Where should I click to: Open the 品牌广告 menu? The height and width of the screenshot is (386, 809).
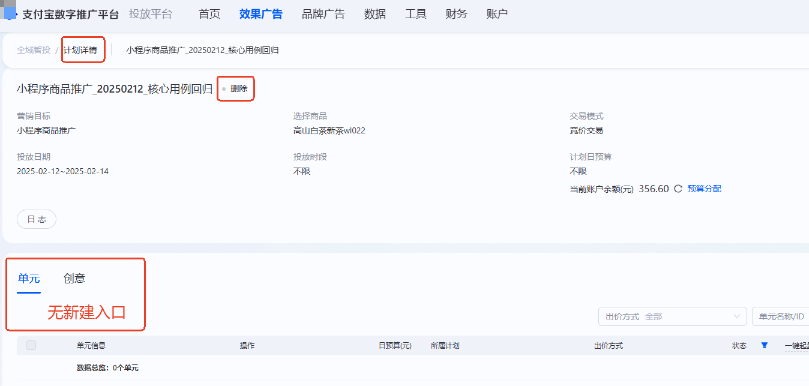click(x=323, y=14)
